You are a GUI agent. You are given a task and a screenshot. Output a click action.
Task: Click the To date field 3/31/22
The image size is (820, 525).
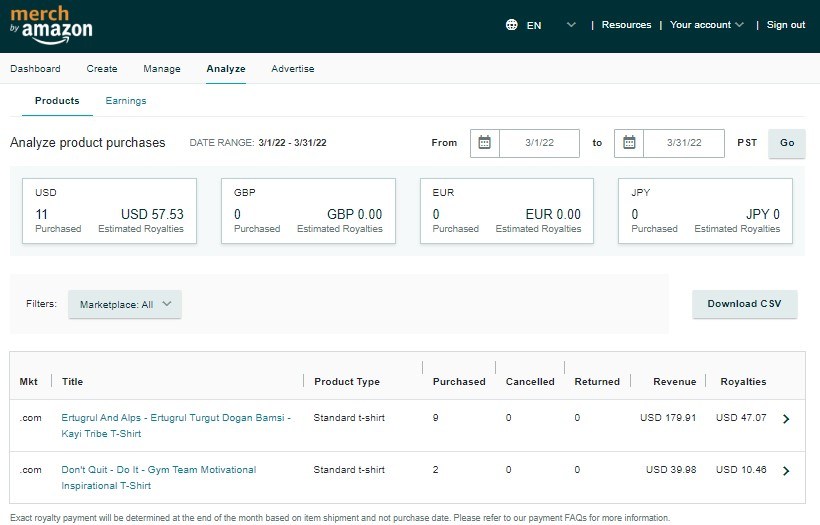tap(684, 143)
